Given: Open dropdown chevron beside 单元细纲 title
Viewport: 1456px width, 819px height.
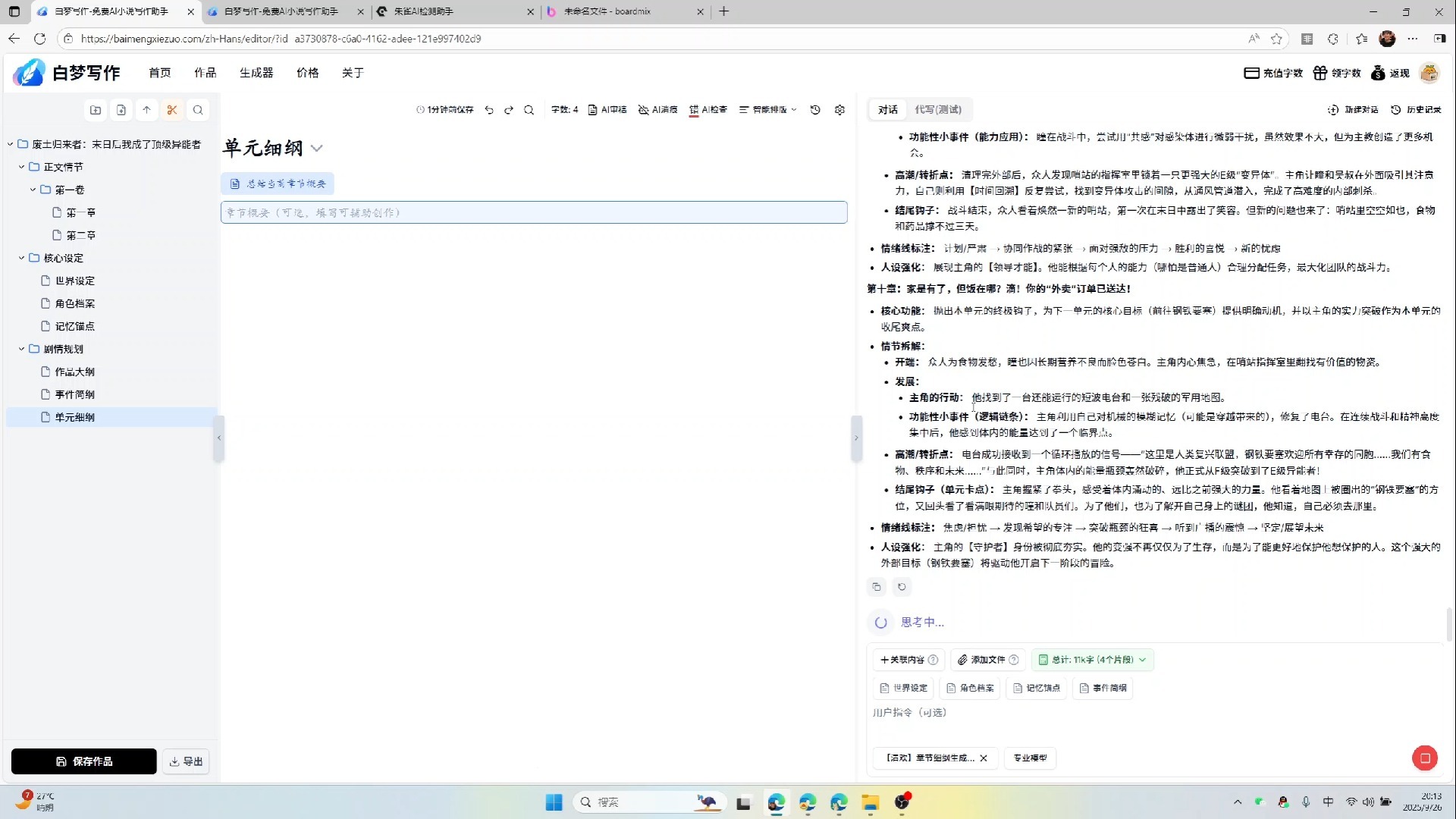Looking at the screenshot, I should pyautogui.click(x=317, y=149).
